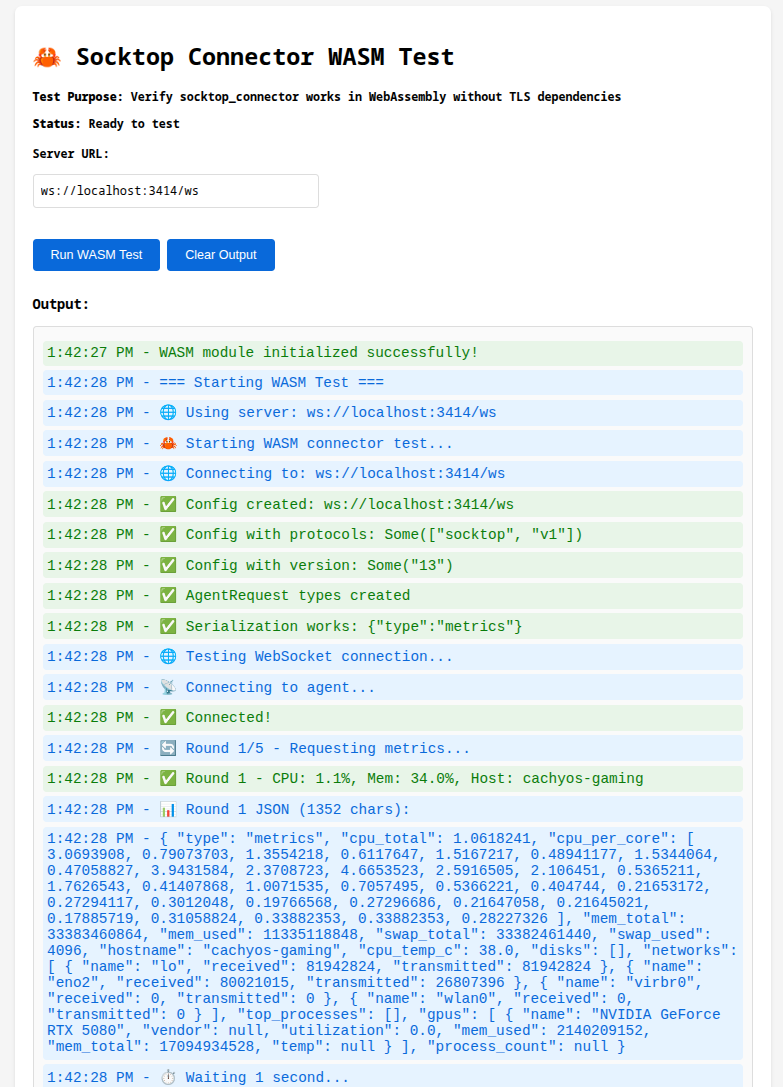Viewport: 783px width, 1087px height.
Task: Click checkmark icon on "AgentRequest types created" line
Action: 168,595
